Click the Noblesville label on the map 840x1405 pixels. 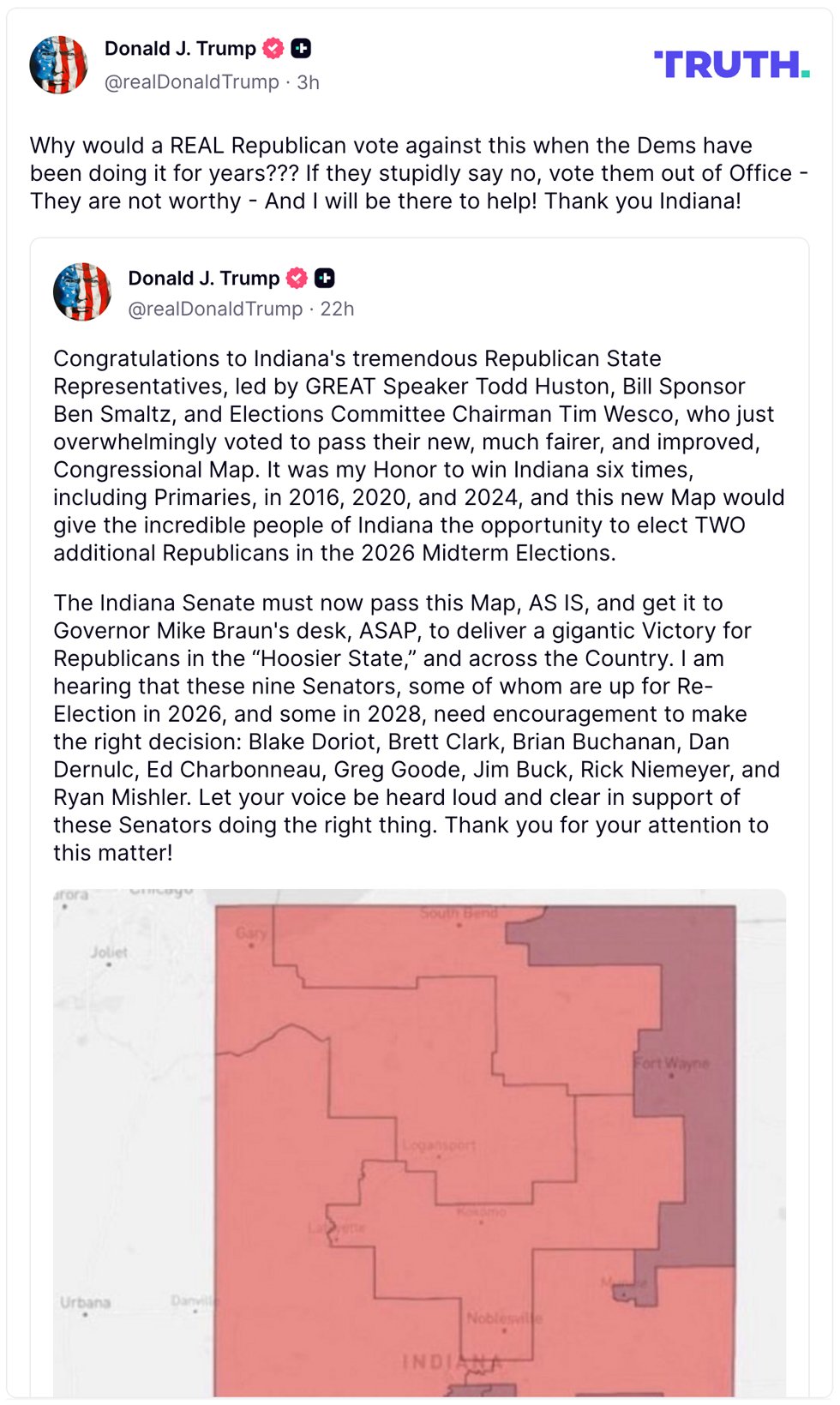click(x=504, y=1318)
